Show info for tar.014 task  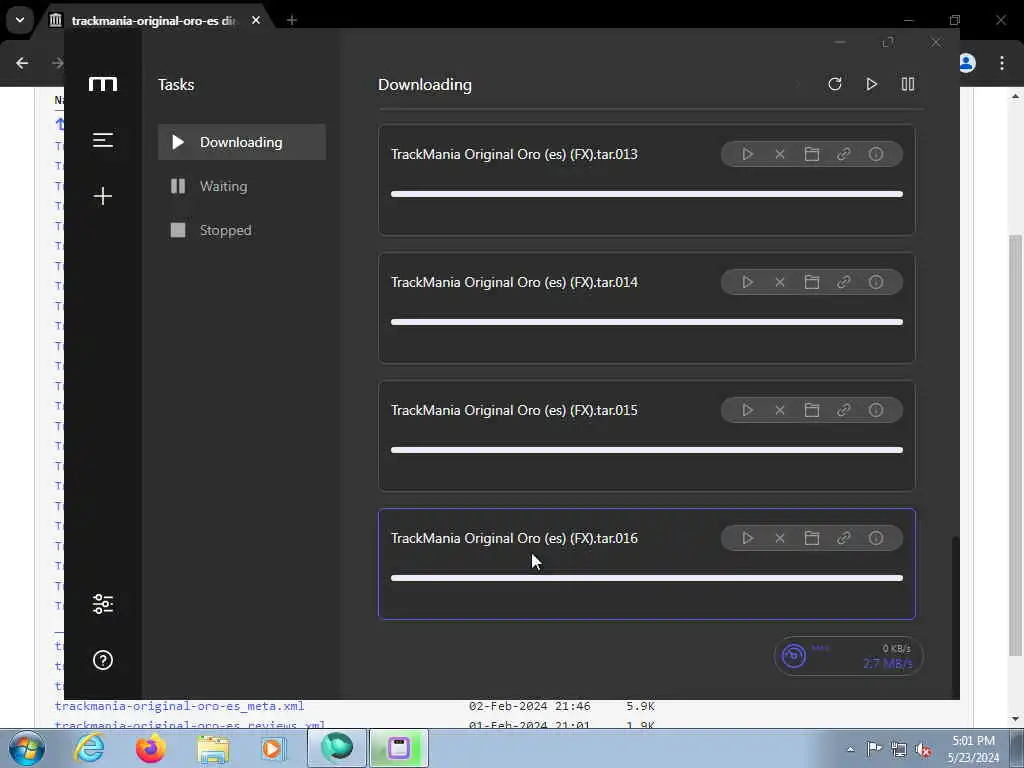point(876,282)
